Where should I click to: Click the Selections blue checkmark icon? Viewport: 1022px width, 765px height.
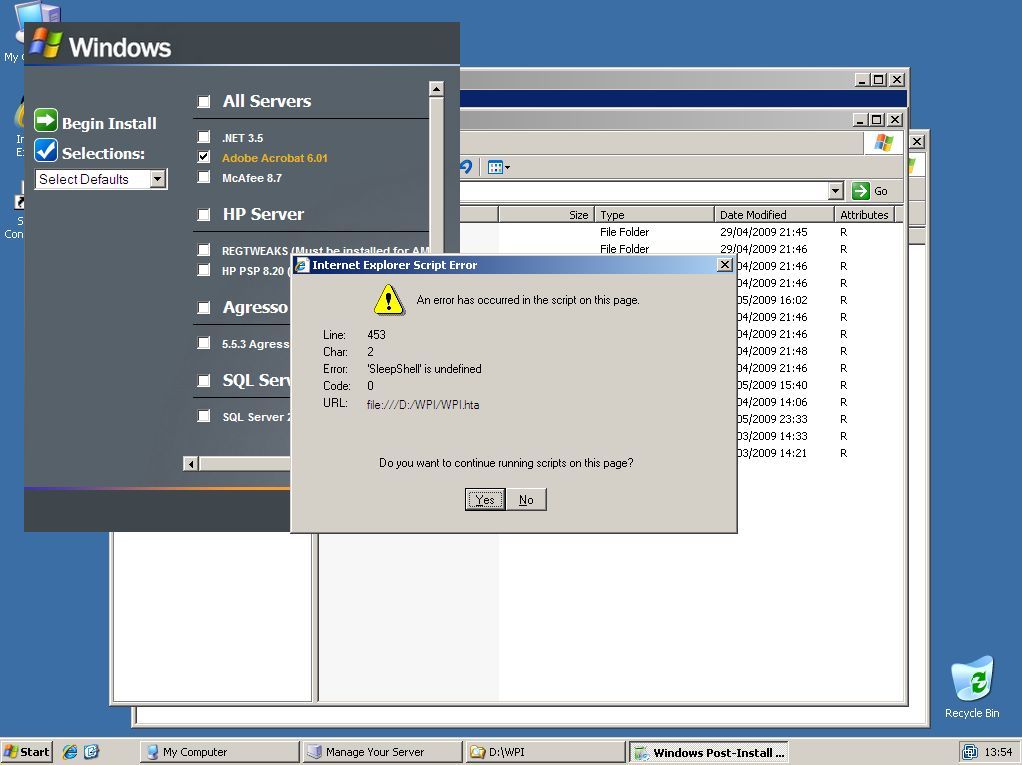point(46,151)
